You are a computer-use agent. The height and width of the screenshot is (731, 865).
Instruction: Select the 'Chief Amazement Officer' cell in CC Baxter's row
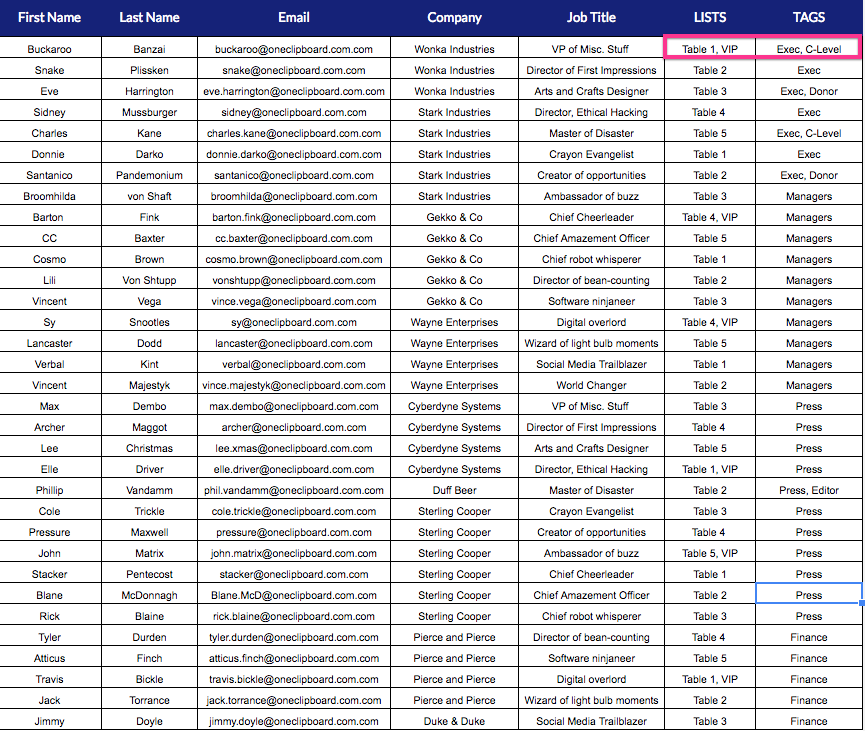click(591, 238)
